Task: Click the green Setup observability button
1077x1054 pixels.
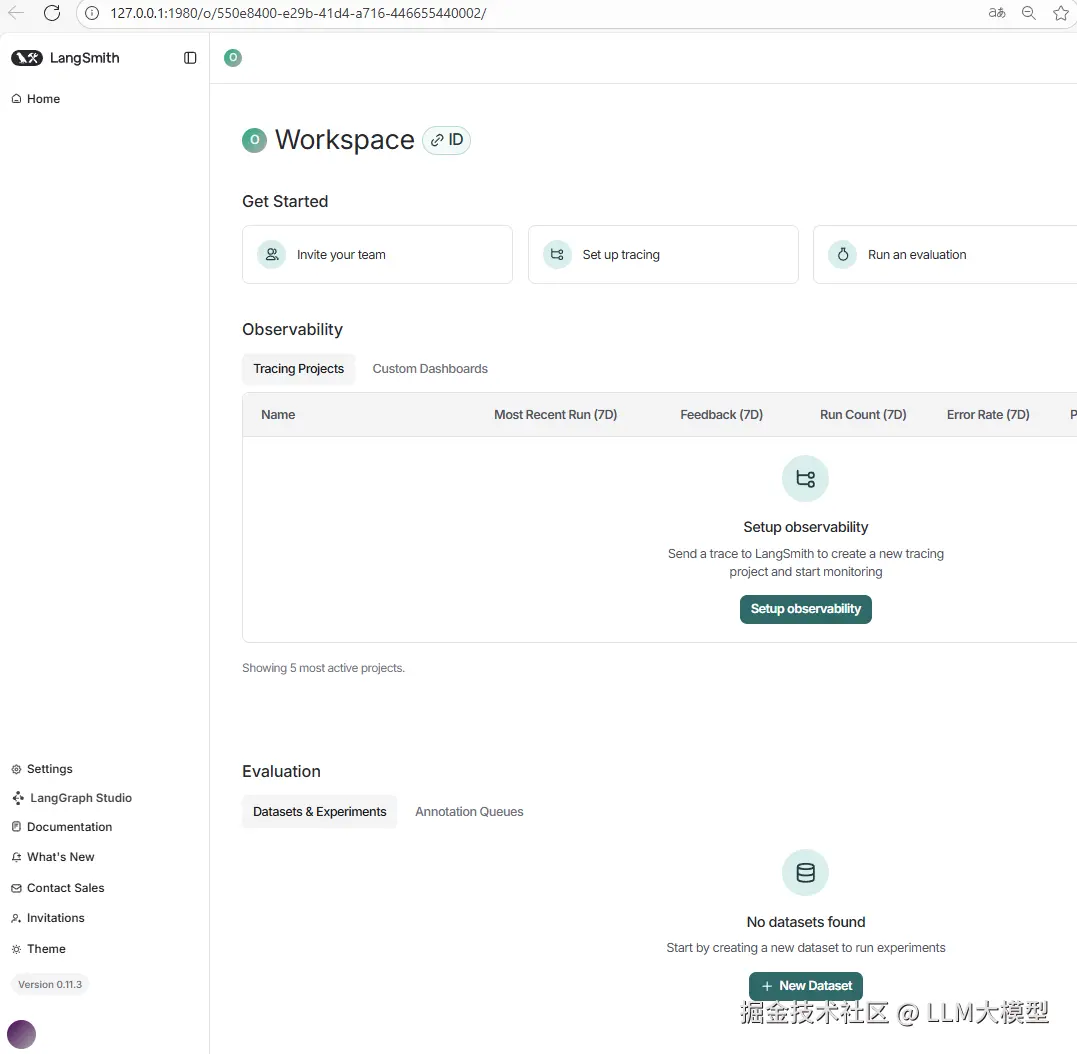Action: [806, 609]
